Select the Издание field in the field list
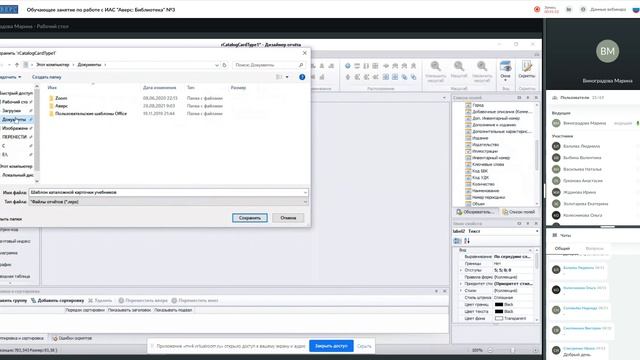640x360 pixels. [480, 138]
